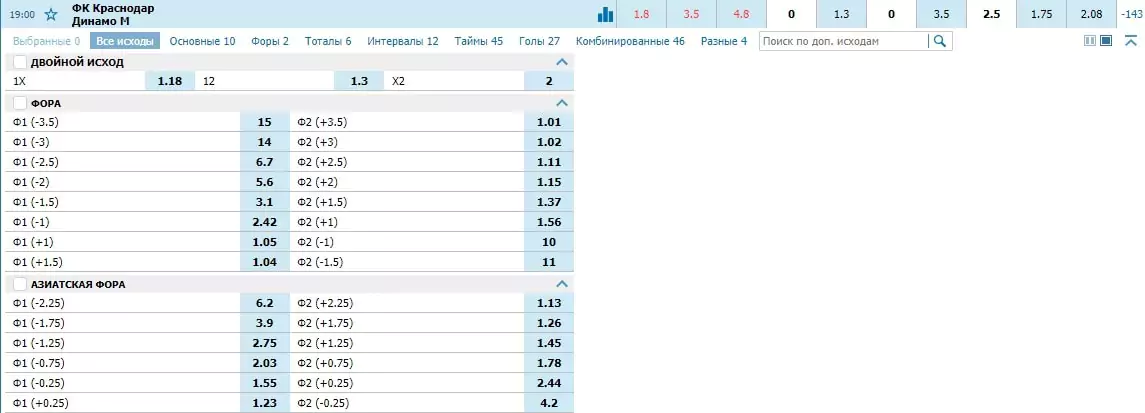Screen dimensions: 1145x413
Task: Switch to two-column layout icon
Action: coord(1090,41)
